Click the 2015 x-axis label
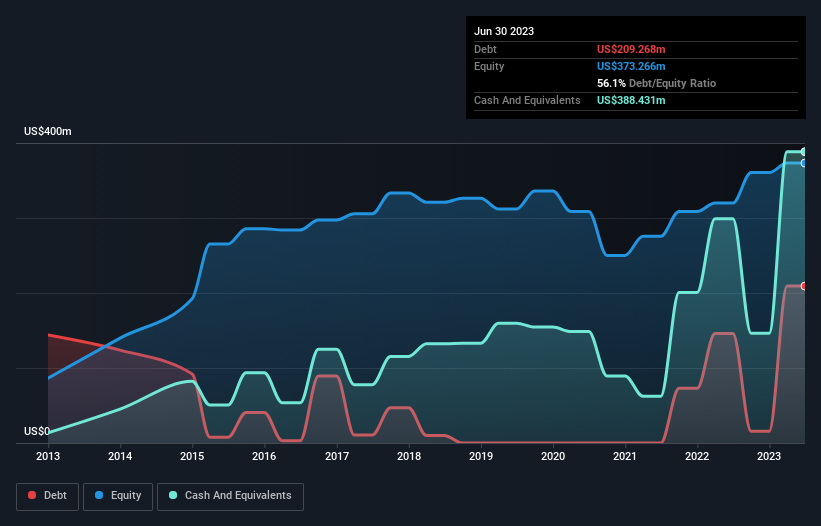 [192, 456]
